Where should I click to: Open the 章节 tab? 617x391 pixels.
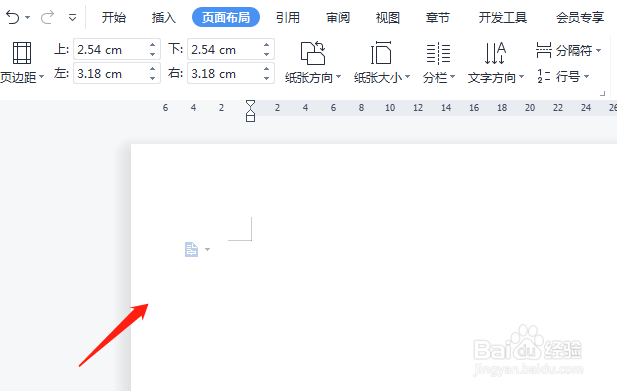(438, 18)
